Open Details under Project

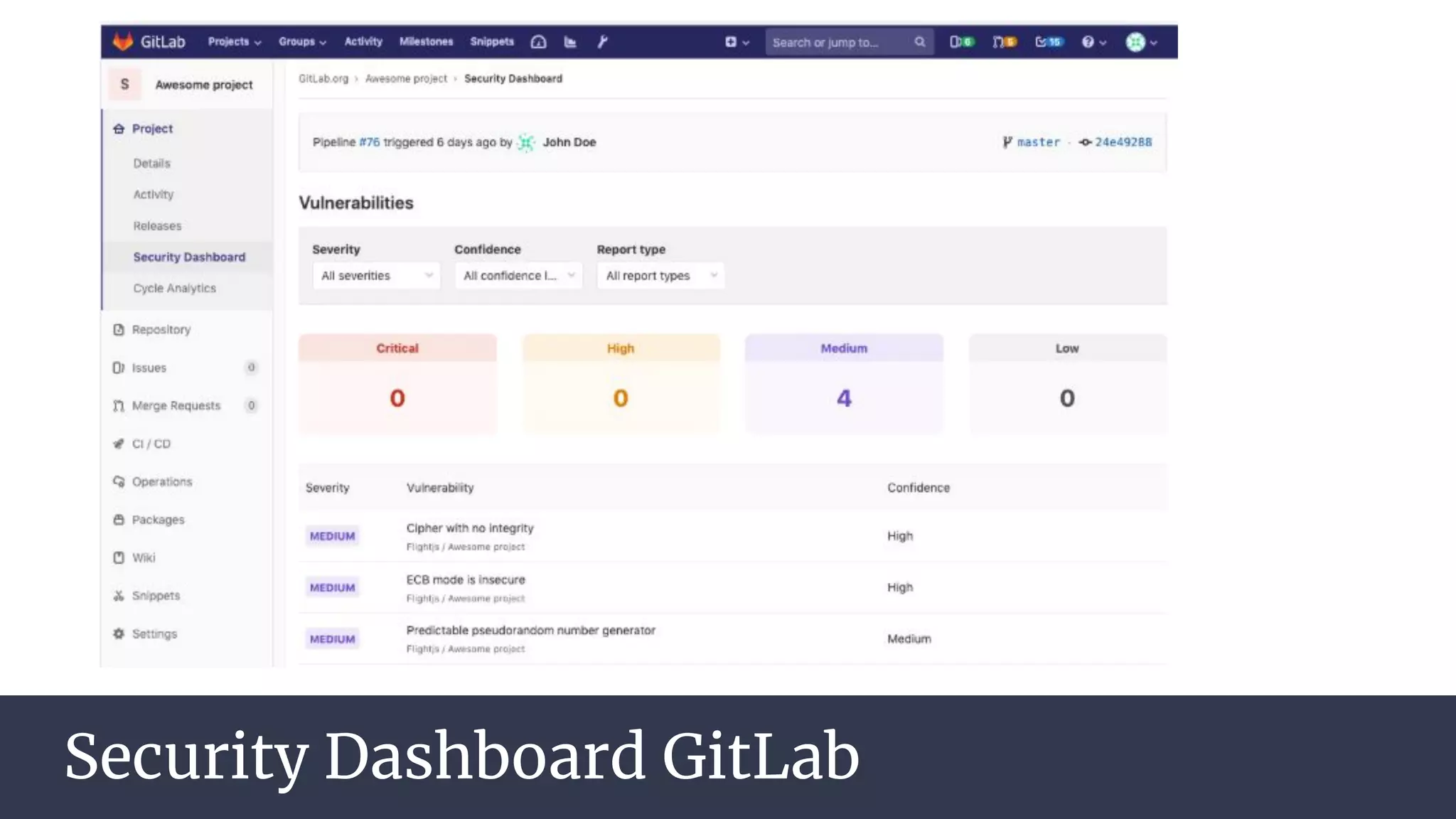[151, 164]
